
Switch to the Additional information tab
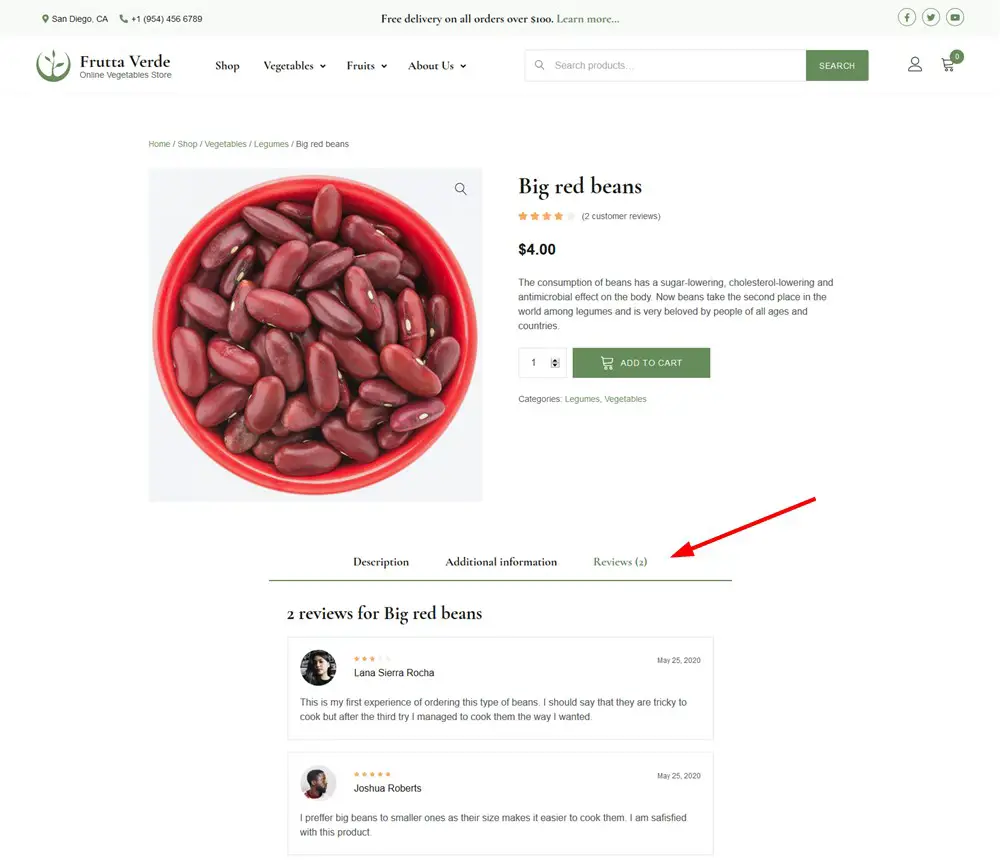tap(501, 562)
